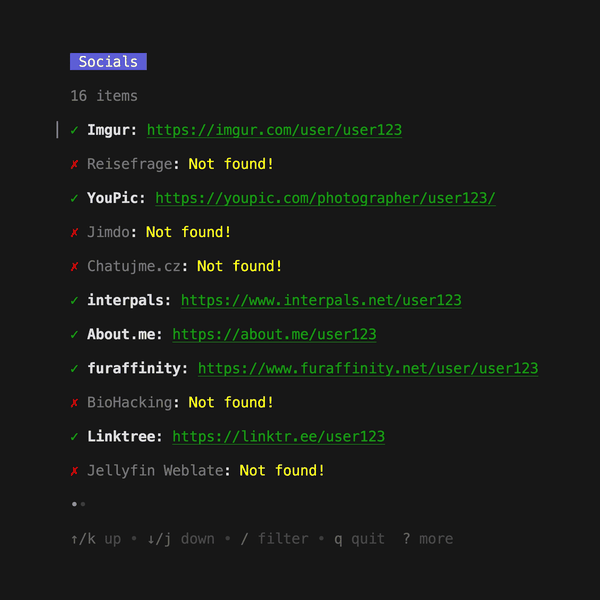
Task: Click the red X beside Jimdo
Action: tap(75, 232)
